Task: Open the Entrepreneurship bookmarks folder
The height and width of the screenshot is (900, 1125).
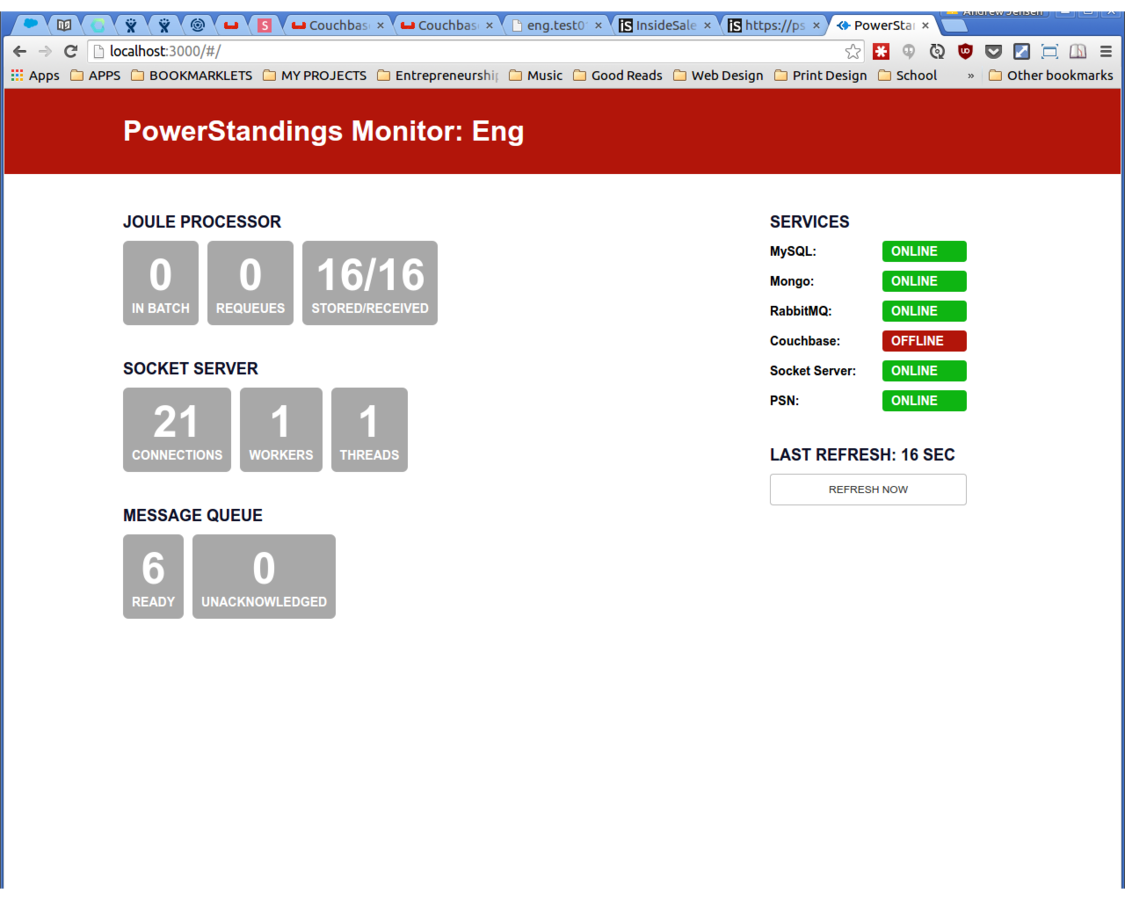Action: pos(437,75)
